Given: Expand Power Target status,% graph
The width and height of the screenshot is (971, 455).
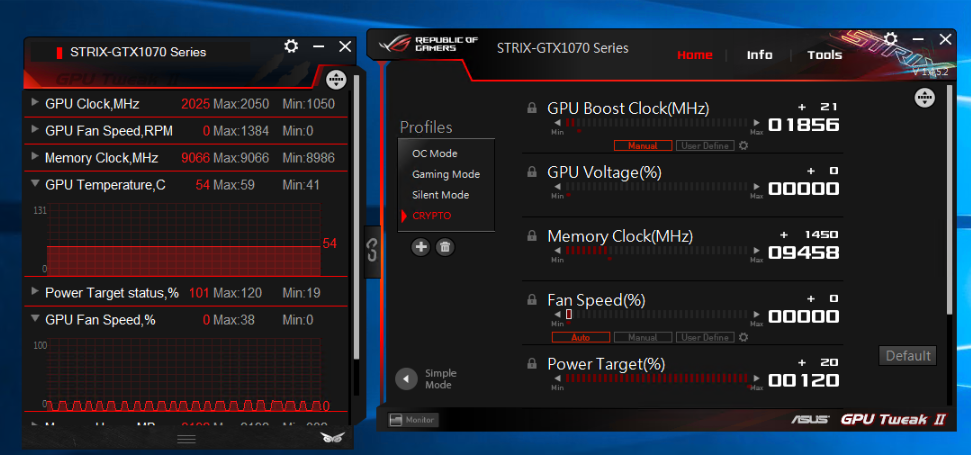Looking at the screenshot, I should pyautogui.click(x=36, y=292).
